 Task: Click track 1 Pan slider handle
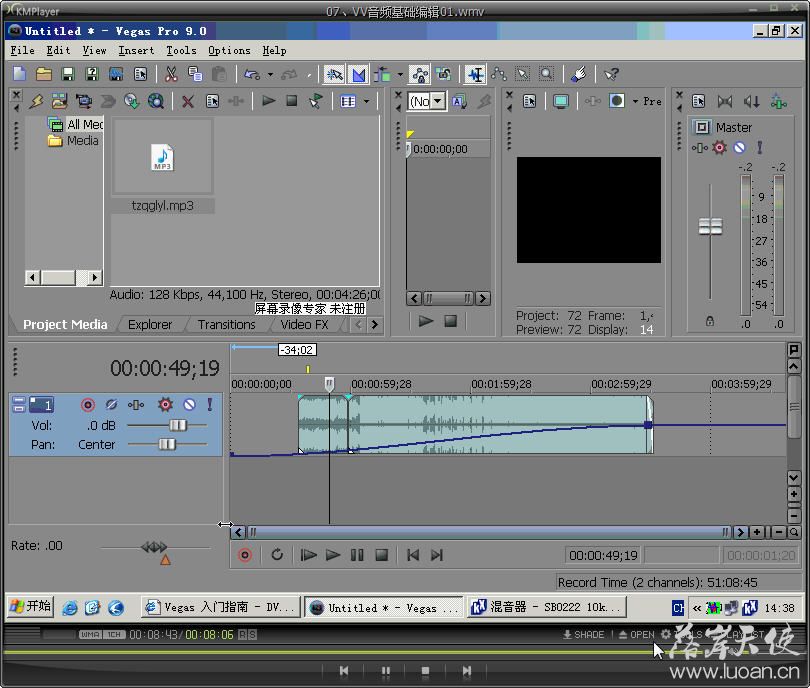pyautogui.click(x=167, y=444)
